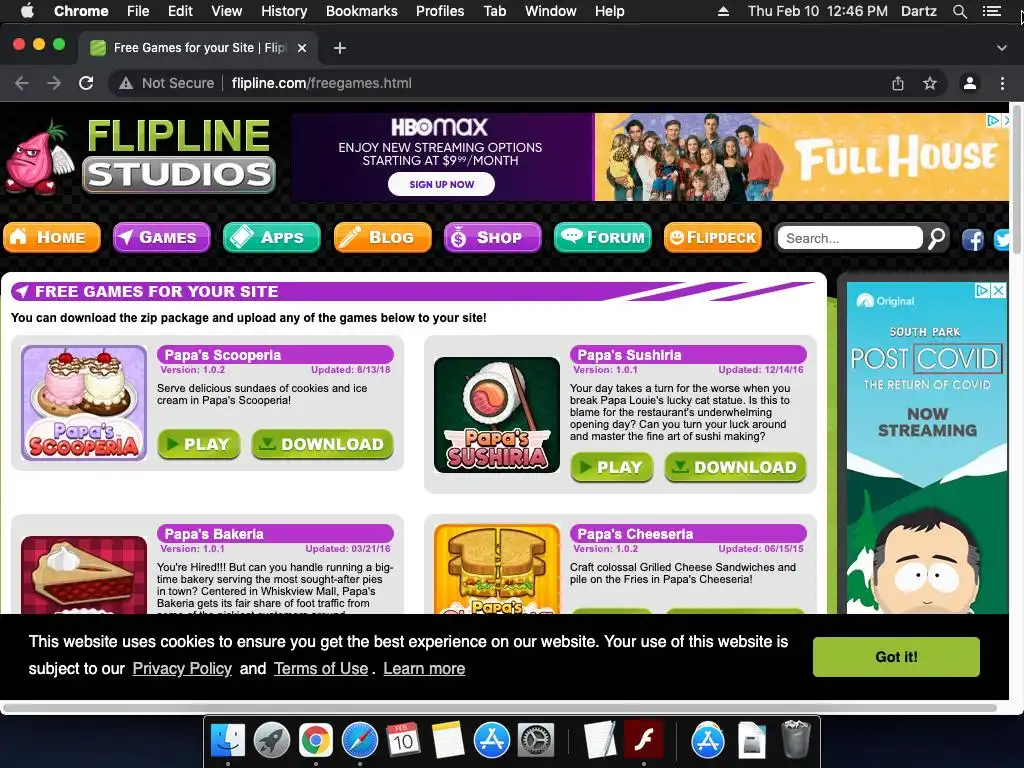1024x768 pixels.
Task: Open TextEdit from the dock
Action: pyautogui.click(x=600, y=741)
